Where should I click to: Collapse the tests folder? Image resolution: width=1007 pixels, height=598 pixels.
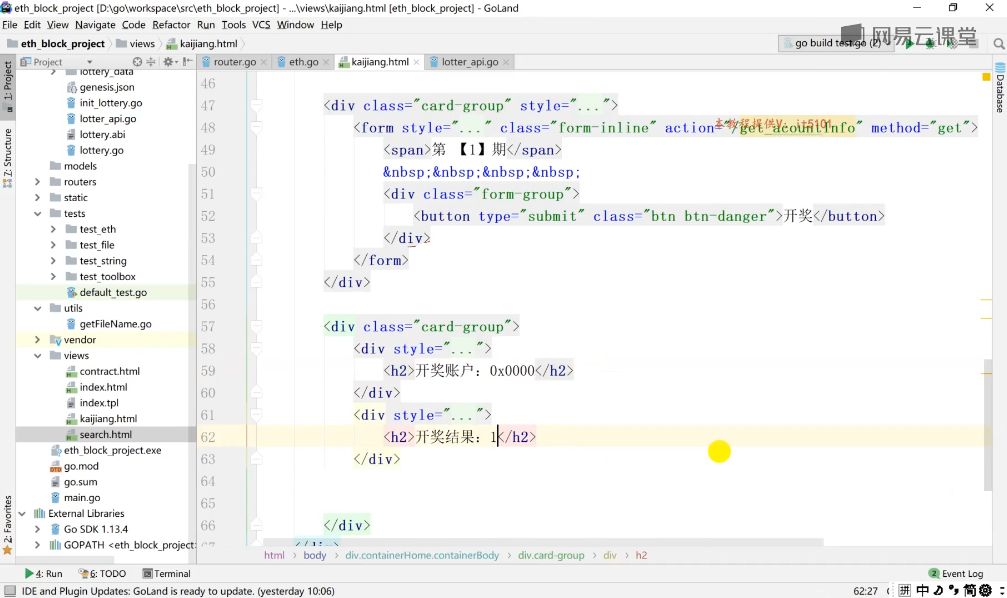(x=37, y=213)
